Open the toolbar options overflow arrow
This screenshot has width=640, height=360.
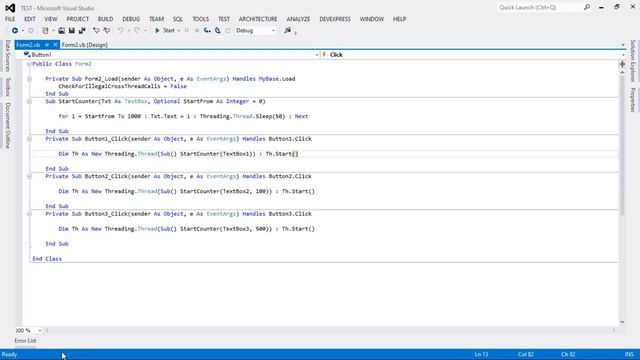[296, 33]
